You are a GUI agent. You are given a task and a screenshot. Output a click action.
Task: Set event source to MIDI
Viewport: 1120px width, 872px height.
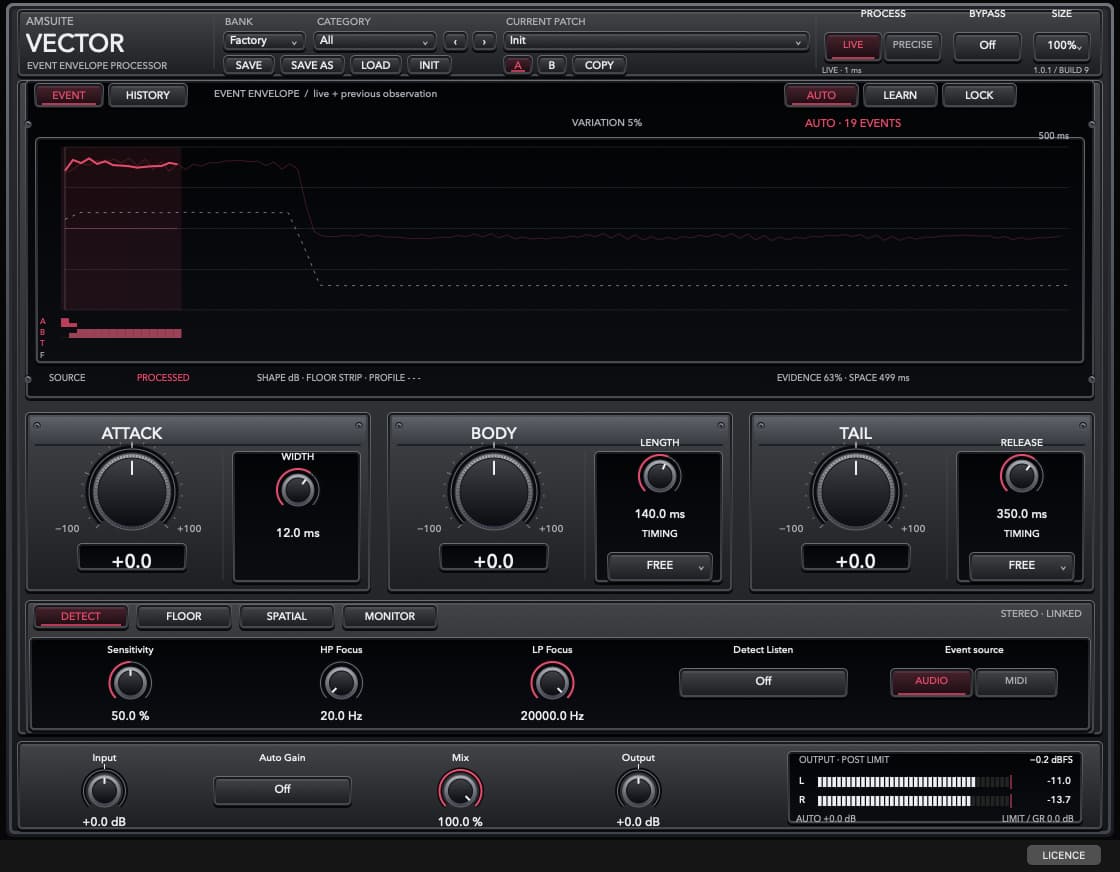[x=1016, y=681]
